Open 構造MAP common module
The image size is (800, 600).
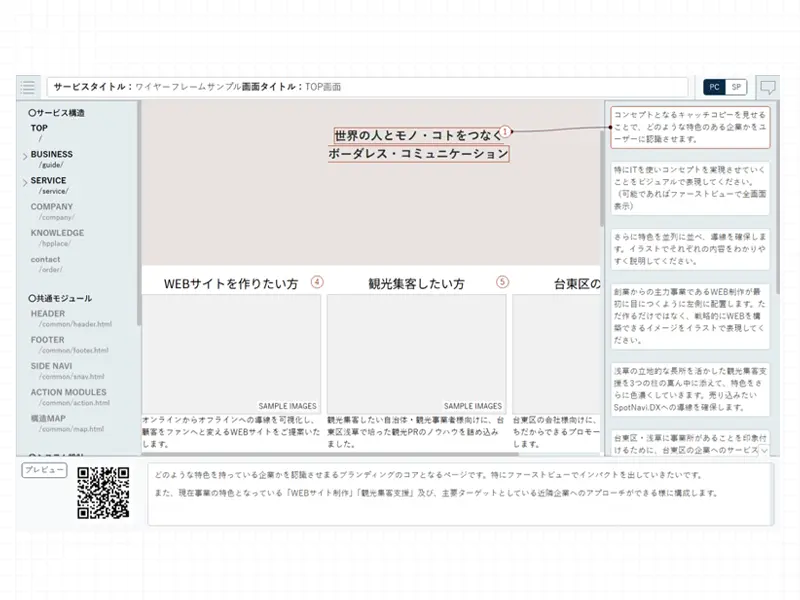(x=48, y=418)
